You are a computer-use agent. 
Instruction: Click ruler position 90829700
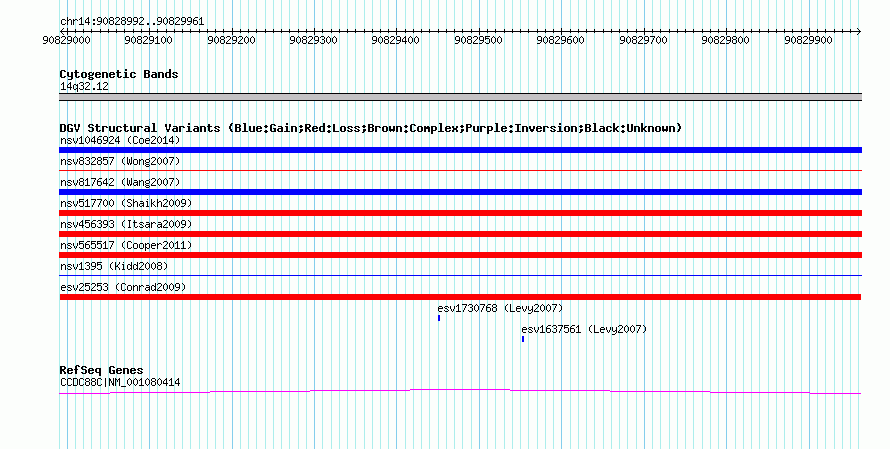point(644,40)
